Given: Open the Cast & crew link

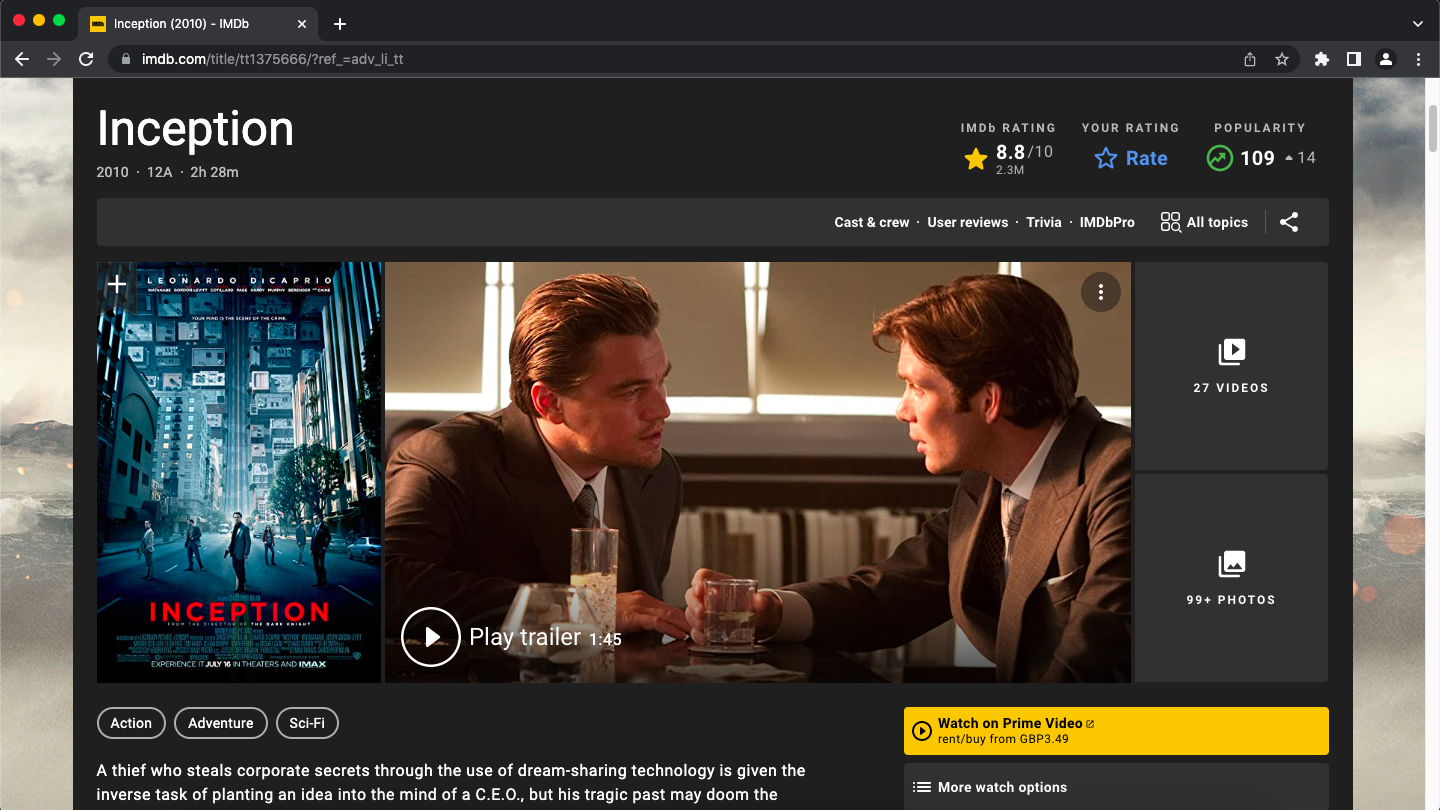Looking at the screenshot, I should coord(872,222).
